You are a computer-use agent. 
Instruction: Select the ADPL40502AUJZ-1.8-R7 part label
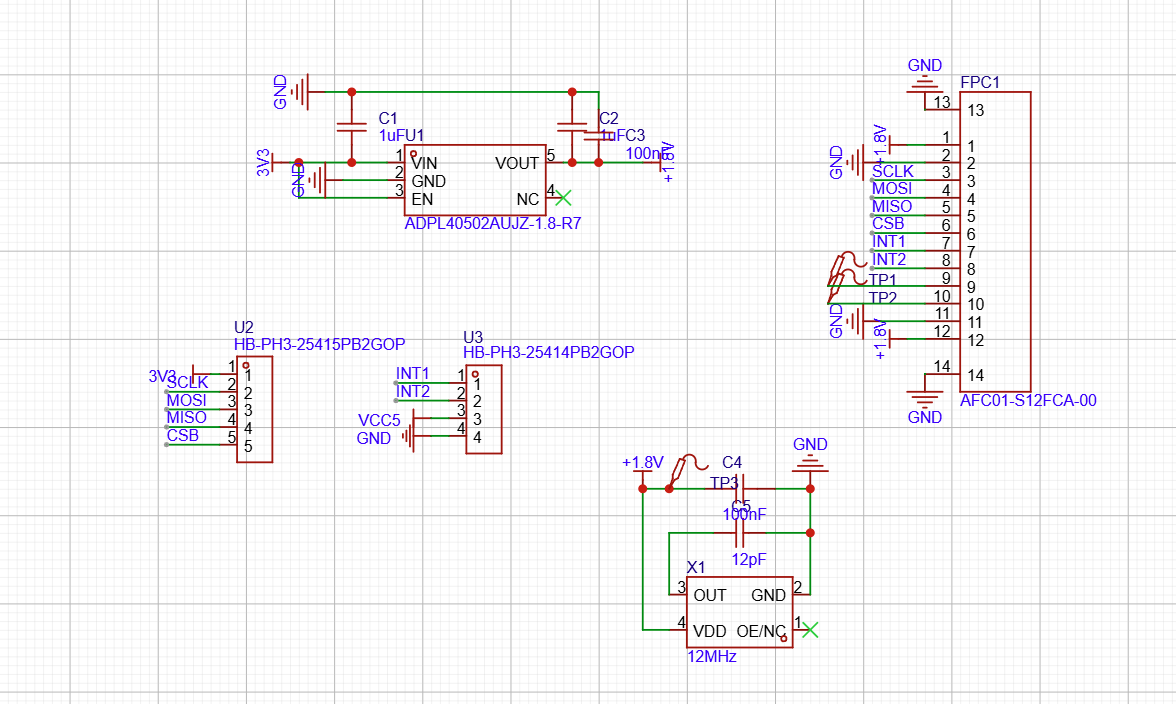pos(492,225)
